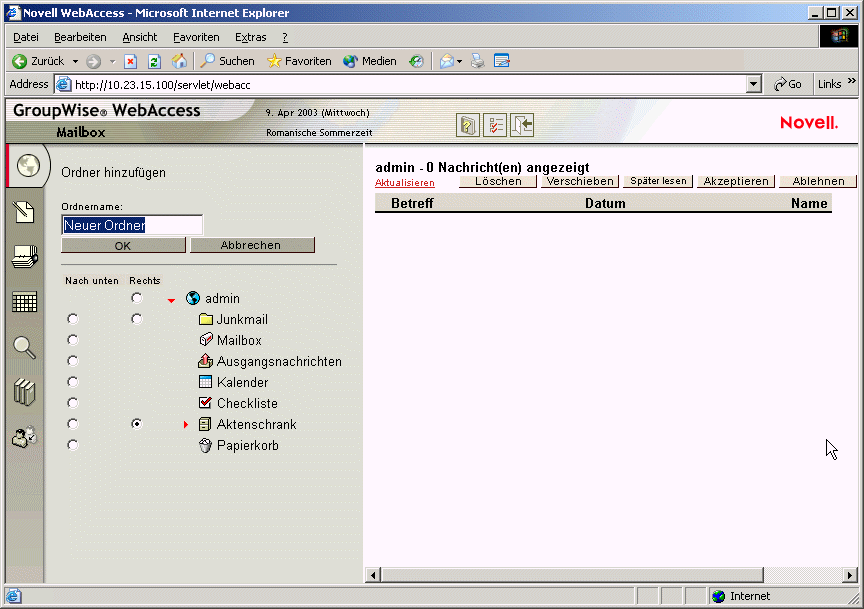Open the proxy users sidebar icon

click(24, 437)
